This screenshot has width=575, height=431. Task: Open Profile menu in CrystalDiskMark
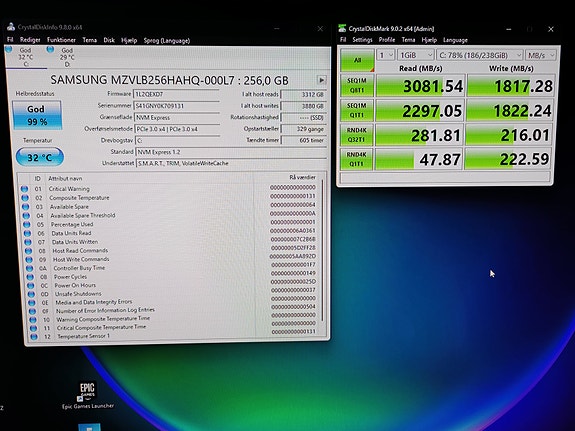[387, 40]
